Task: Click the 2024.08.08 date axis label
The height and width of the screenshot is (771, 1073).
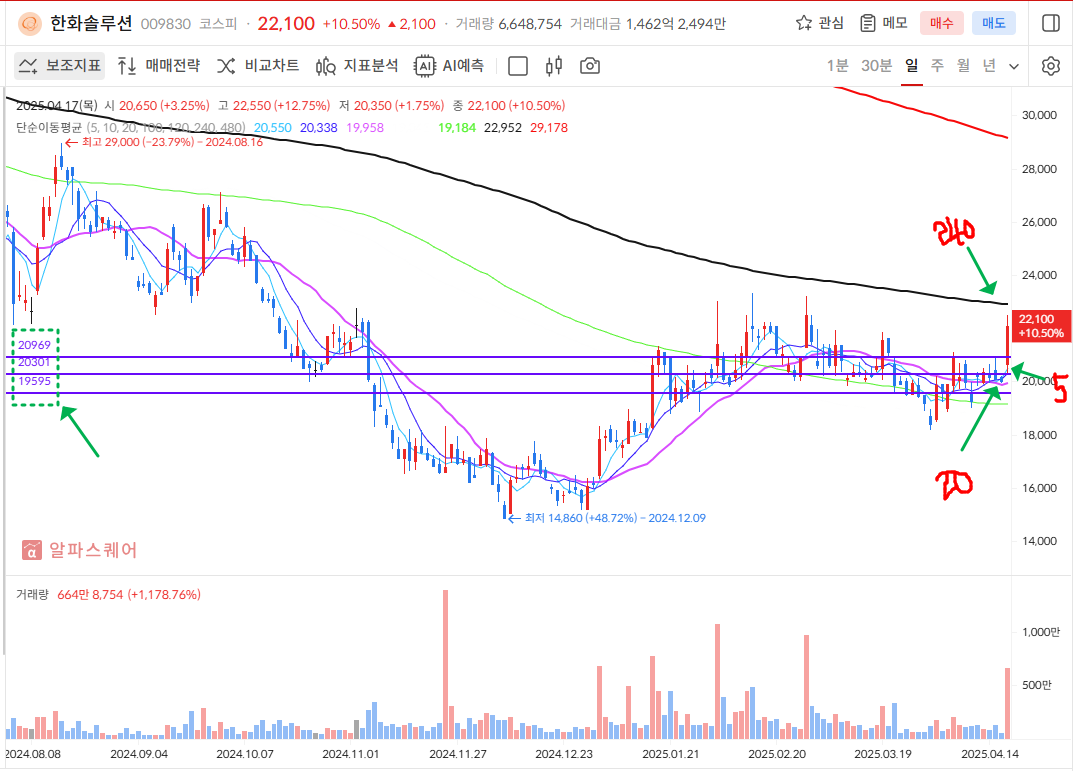Action: 32,754
